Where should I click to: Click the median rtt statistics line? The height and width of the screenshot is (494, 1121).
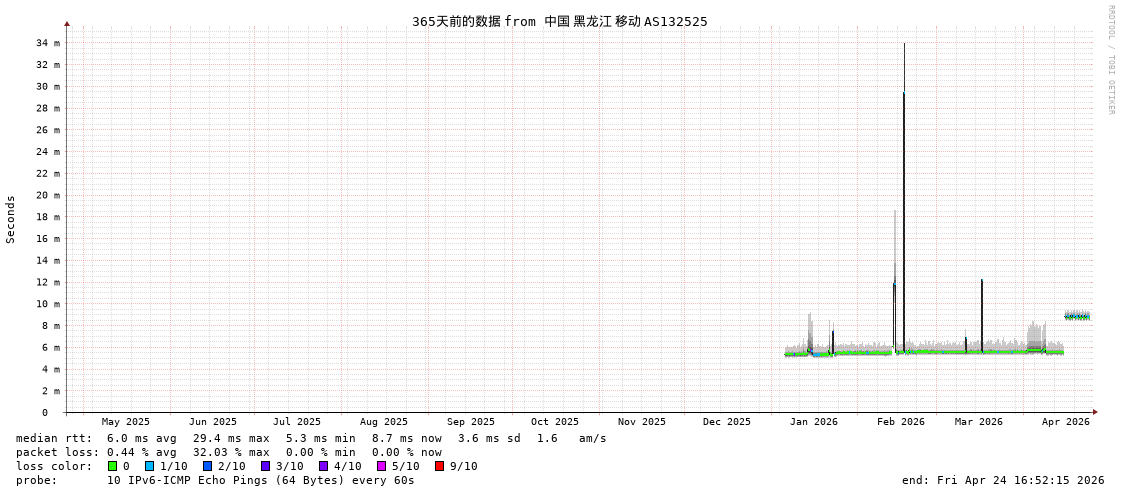coord(311,438)
